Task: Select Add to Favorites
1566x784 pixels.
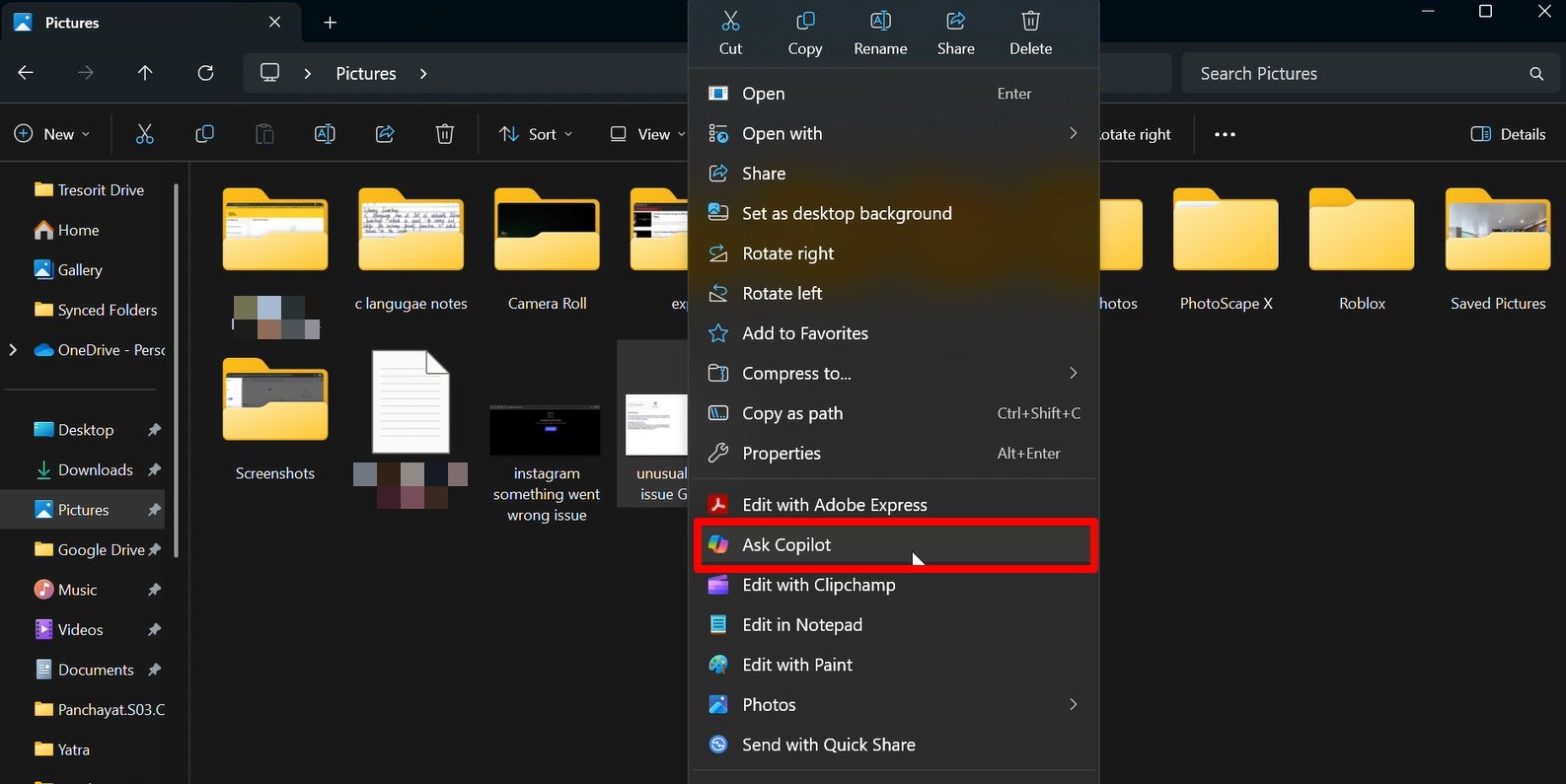Action: click(x=895, y=333)
